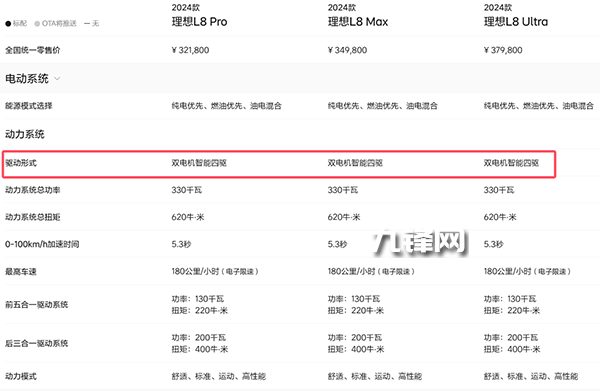Click the 后三合一驱动系统 row label
This screenshot has width=600, height=391.
(x=36, y=343)
